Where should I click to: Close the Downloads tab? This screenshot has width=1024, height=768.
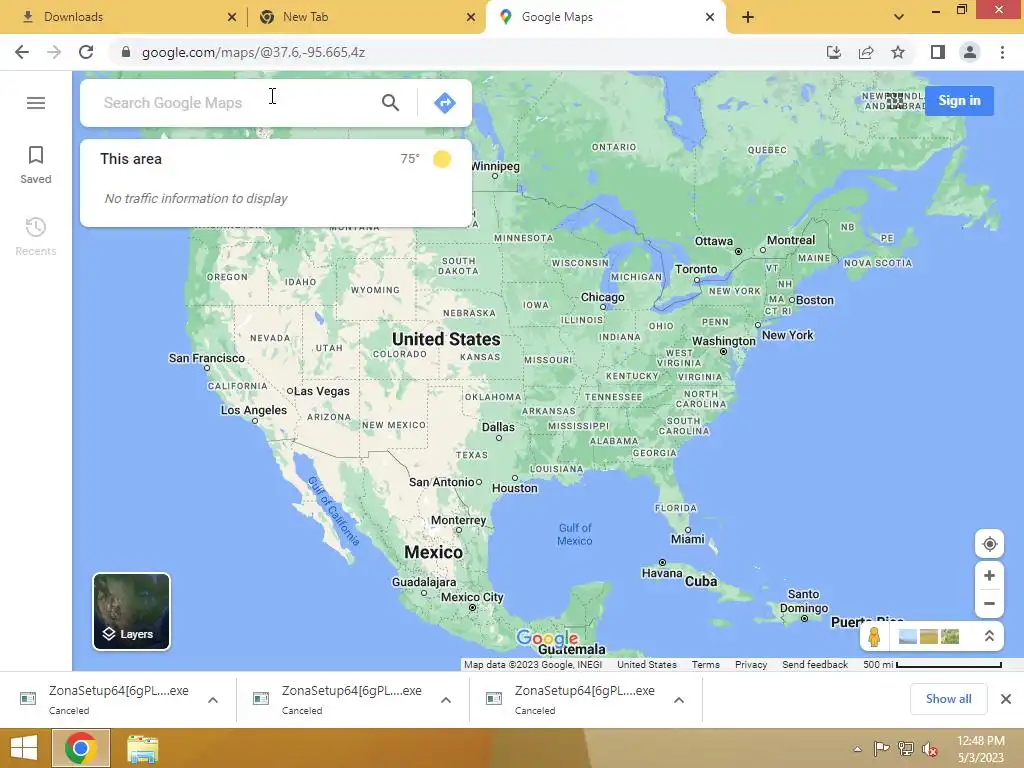click(x=231, y=17)
